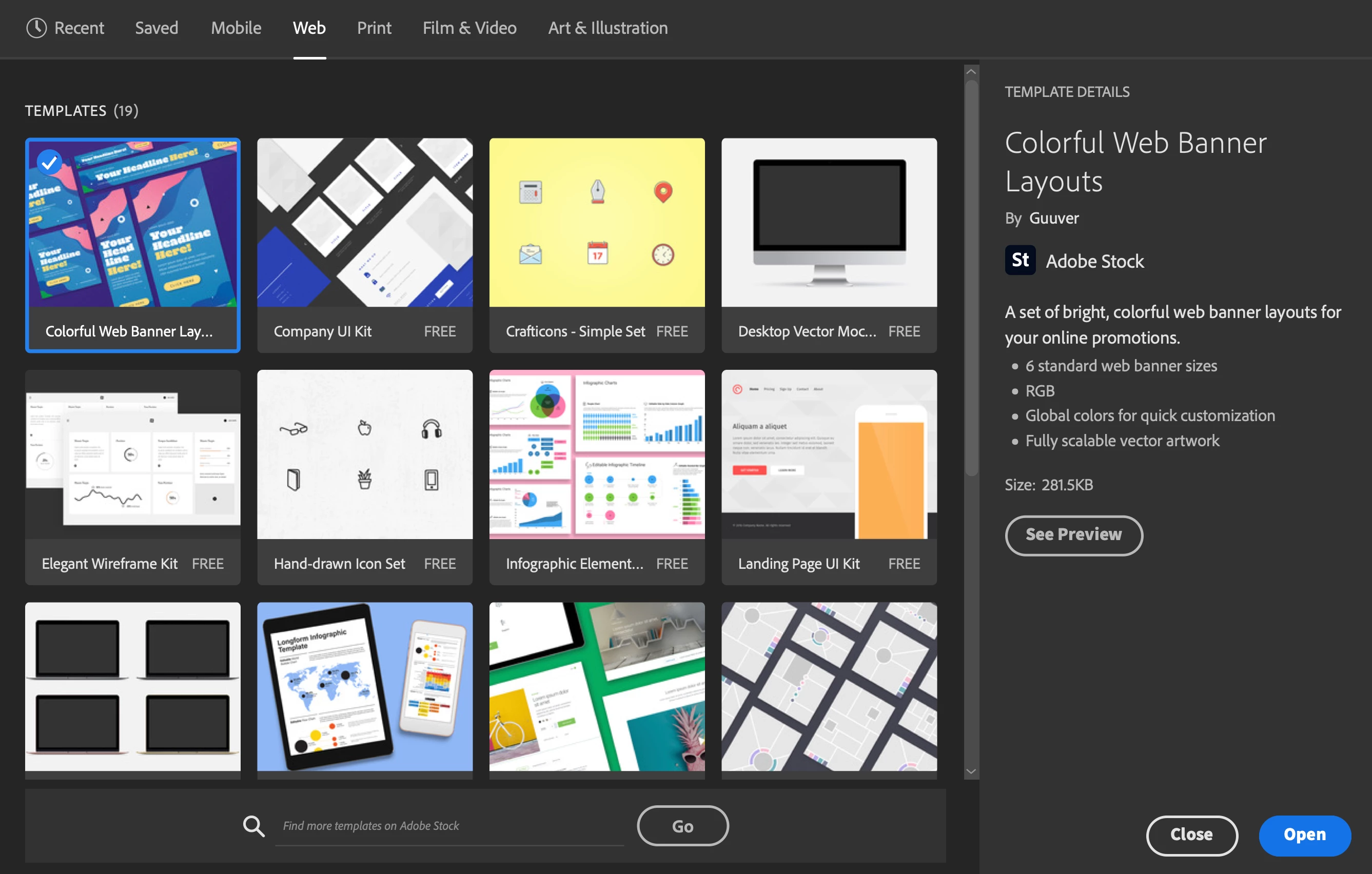Choose the Hand-drawn Icon Set template

click(365, 454)
